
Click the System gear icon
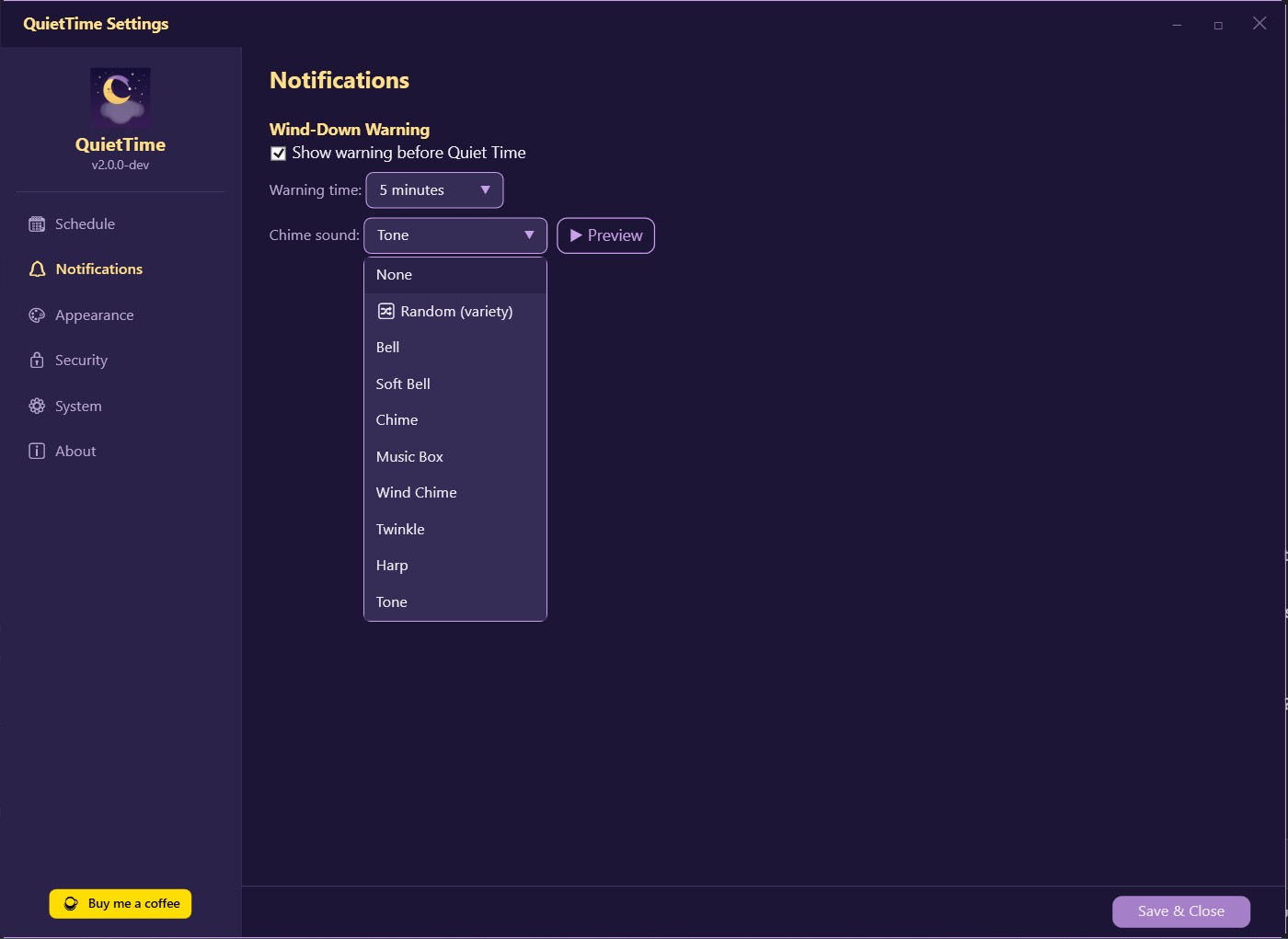coord(37,406)
